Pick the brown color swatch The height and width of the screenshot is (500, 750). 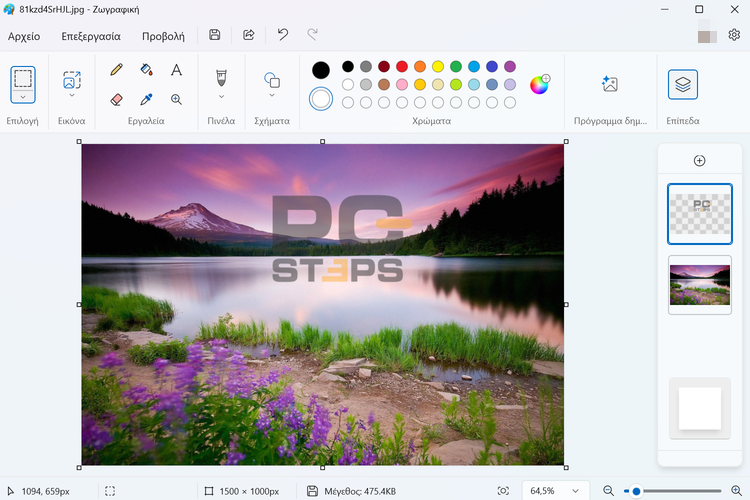pos(384,85)
